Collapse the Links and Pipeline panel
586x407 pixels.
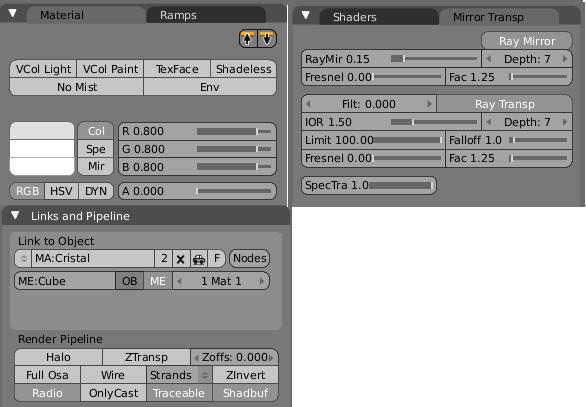point(15,215)
